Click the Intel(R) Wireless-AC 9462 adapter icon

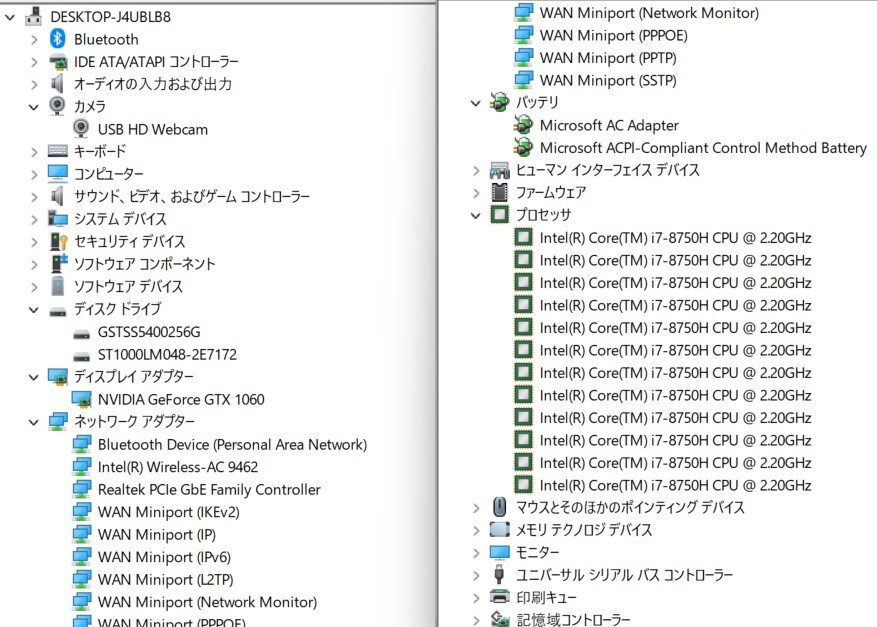click(x=82, y=466)
